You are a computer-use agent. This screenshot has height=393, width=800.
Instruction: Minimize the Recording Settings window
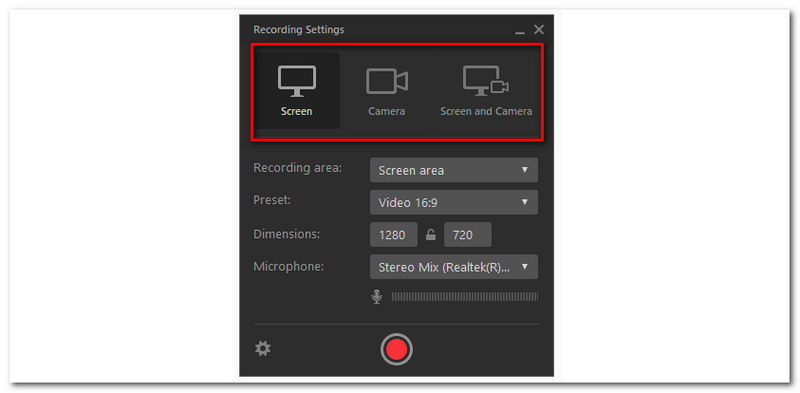(x=520, y=31)
